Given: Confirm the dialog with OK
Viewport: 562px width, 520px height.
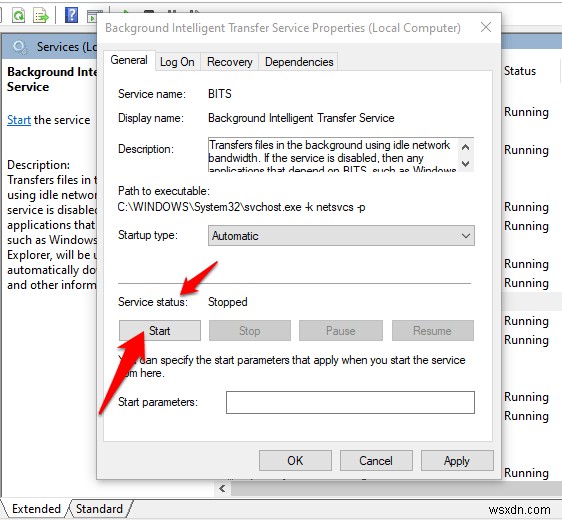Looking at the screenshot, I should (295, 461).
